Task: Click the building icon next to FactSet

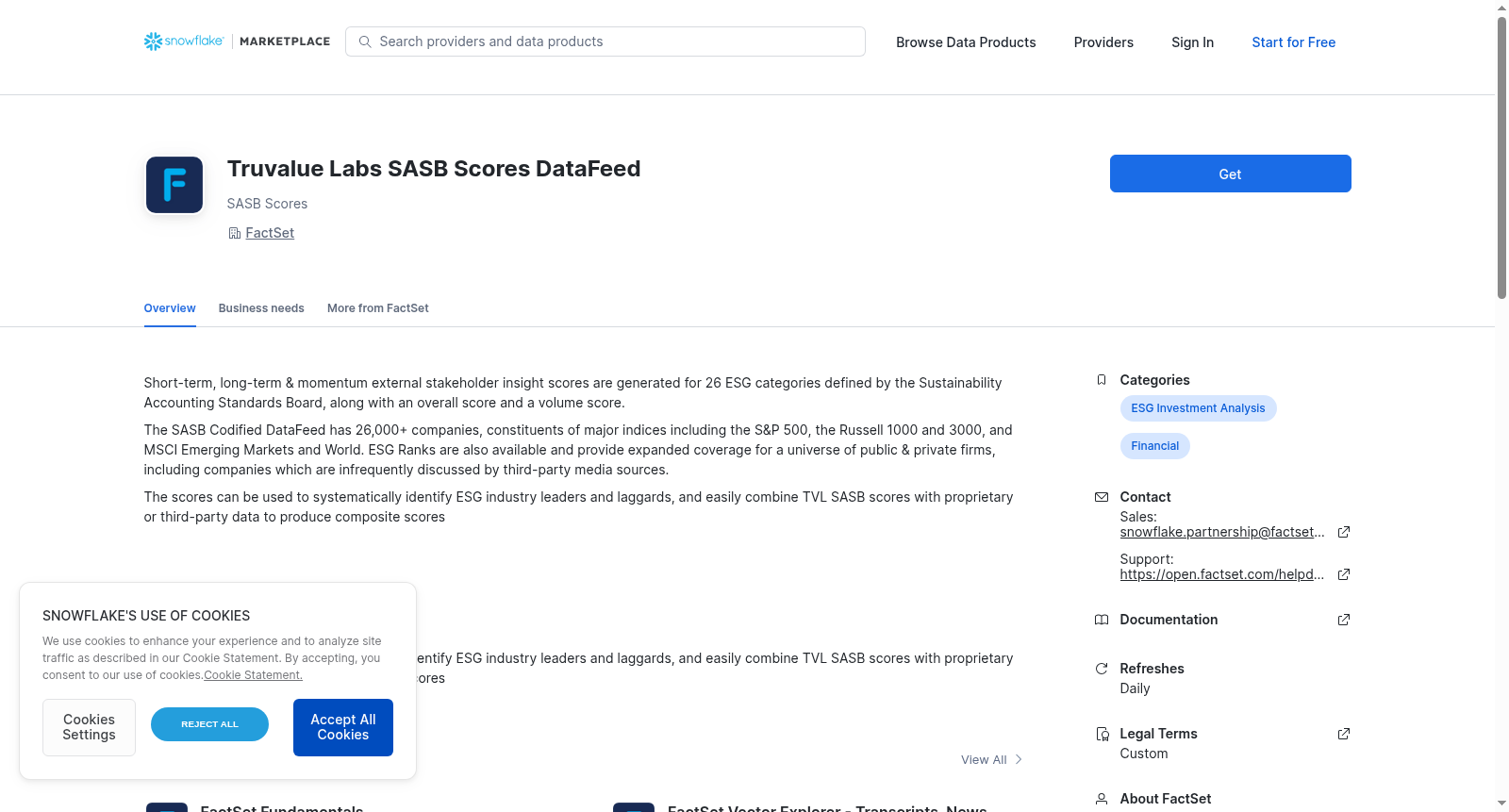Action: point(234,233)
